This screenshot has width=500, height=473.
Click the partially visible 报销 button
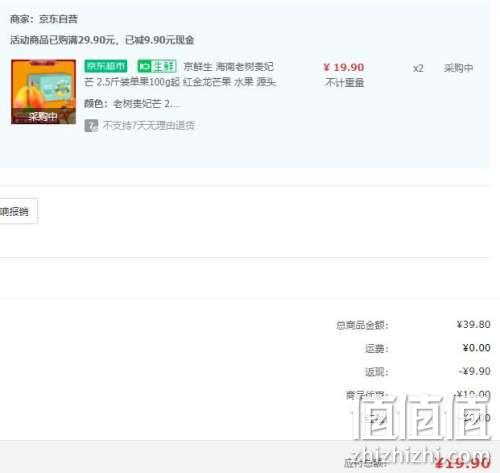(x=19, y=211)
